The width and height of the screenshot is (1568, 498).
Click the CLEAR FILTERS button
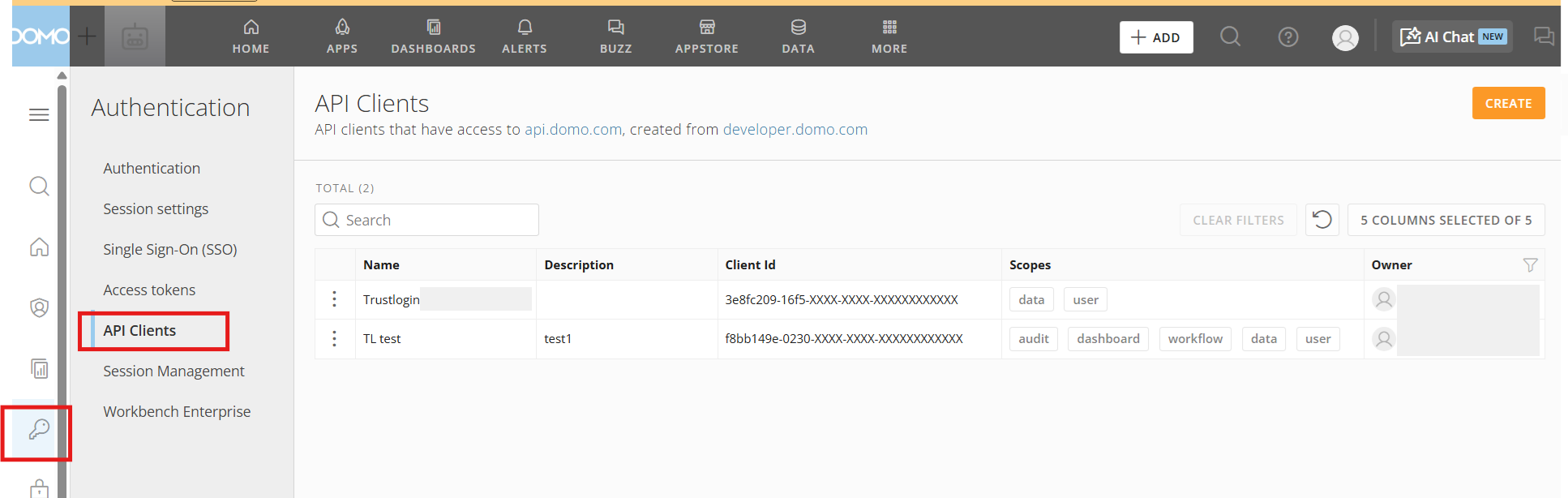(x=1238, y=220)
